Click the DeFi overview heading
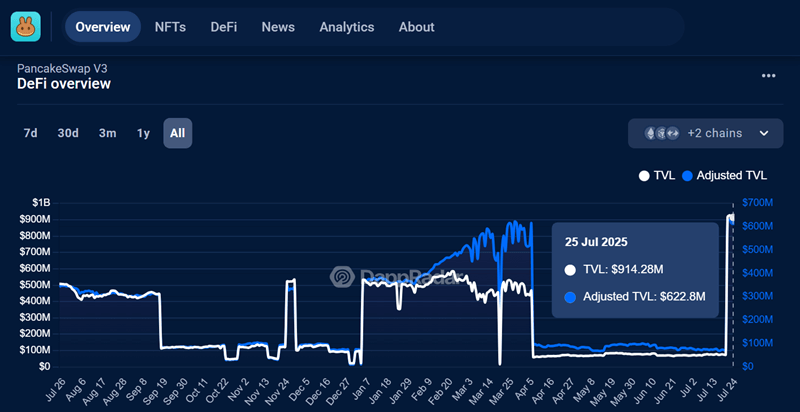Image resolution: width=800 pixels, height=412 pixels. pos(64,84)
